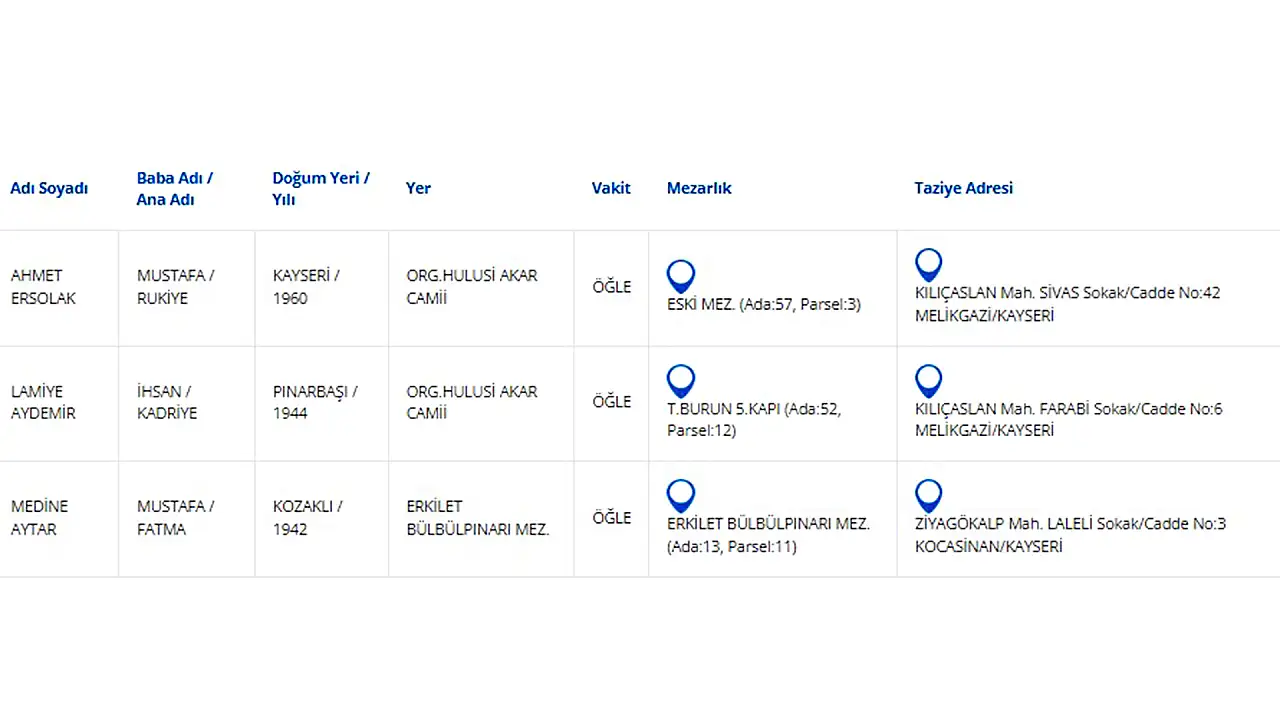This screenshot has width=1280, height=720.
Task: Click map pin for Erkilet Bülbülpınarı cemetery
Action: point(681,495)
